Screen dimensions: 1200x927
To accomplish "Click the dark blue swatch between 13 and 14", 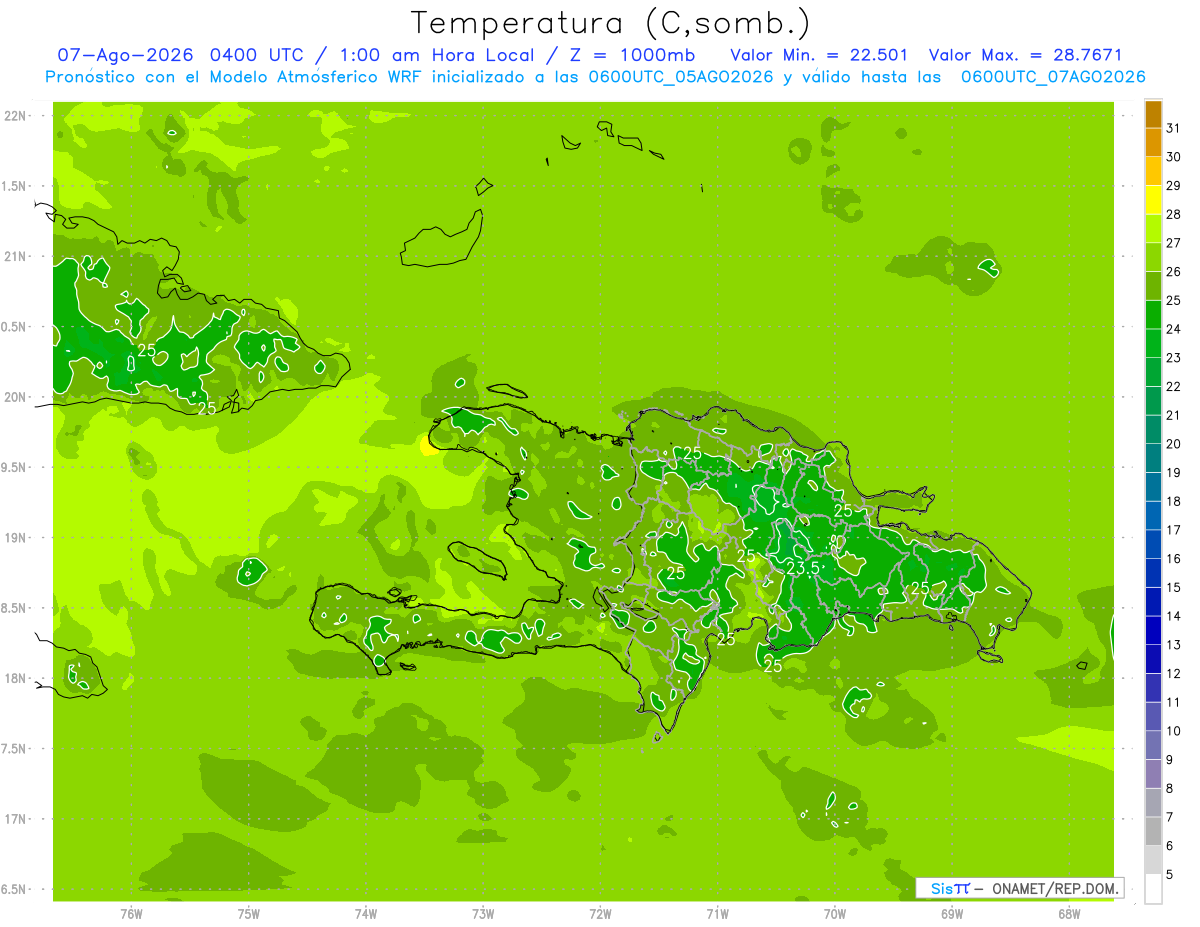I will tap(1153, 631).
